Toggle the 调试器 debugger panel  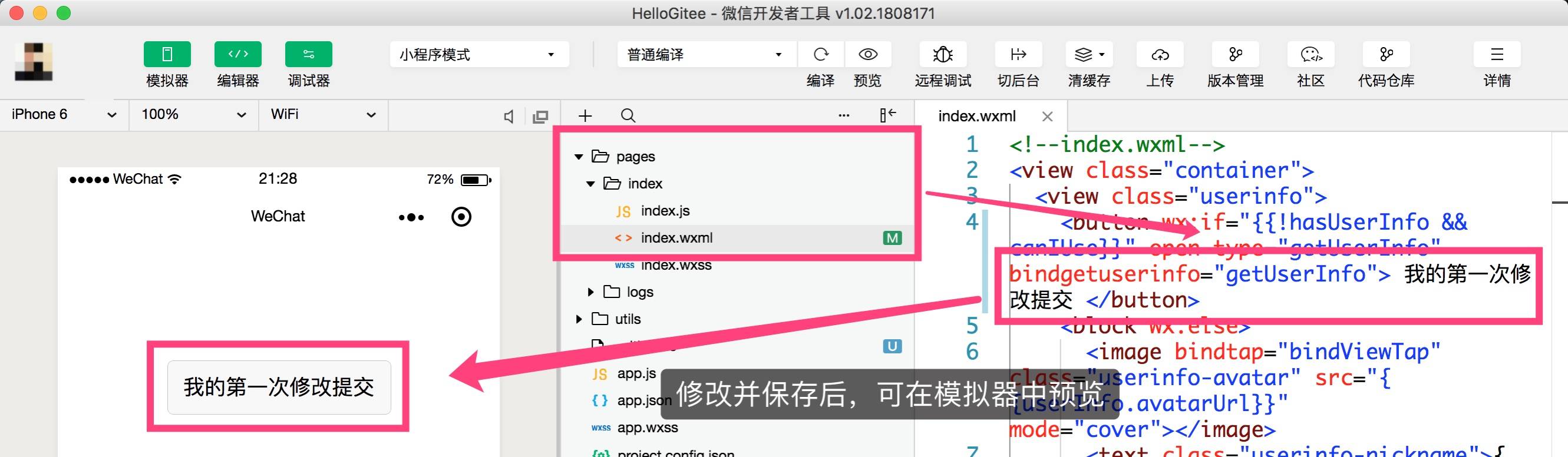pyautogui.click(x=309, y=55)
